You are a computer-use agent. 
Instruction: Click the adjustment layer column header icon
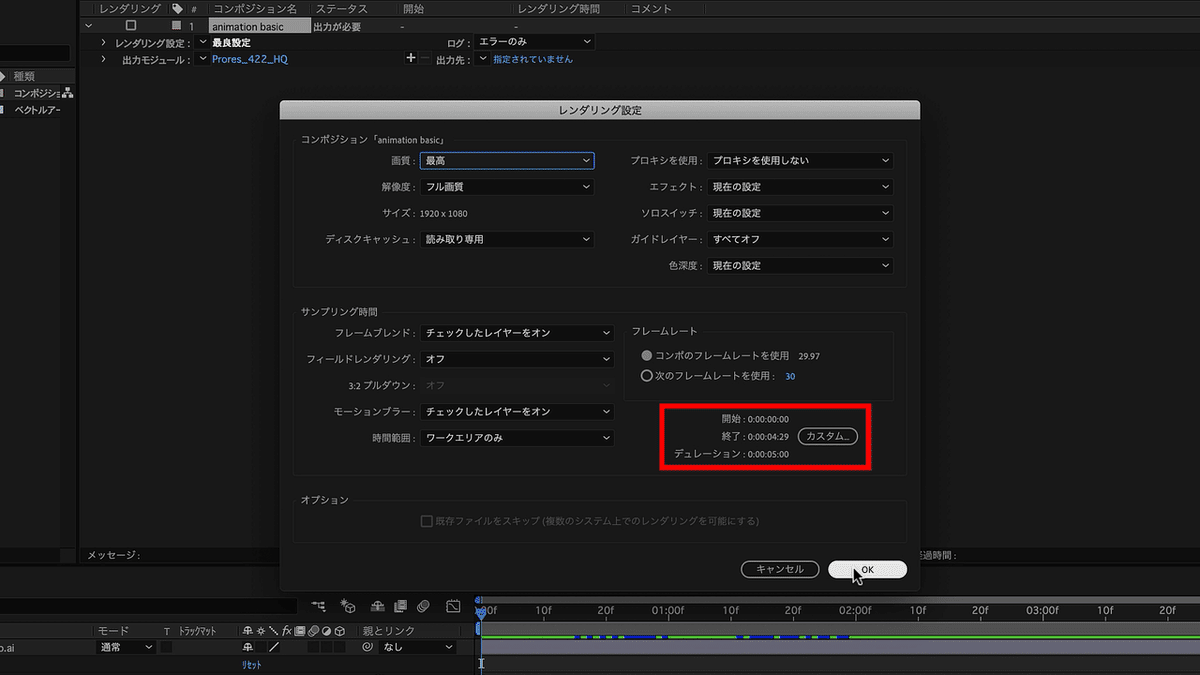326,631
